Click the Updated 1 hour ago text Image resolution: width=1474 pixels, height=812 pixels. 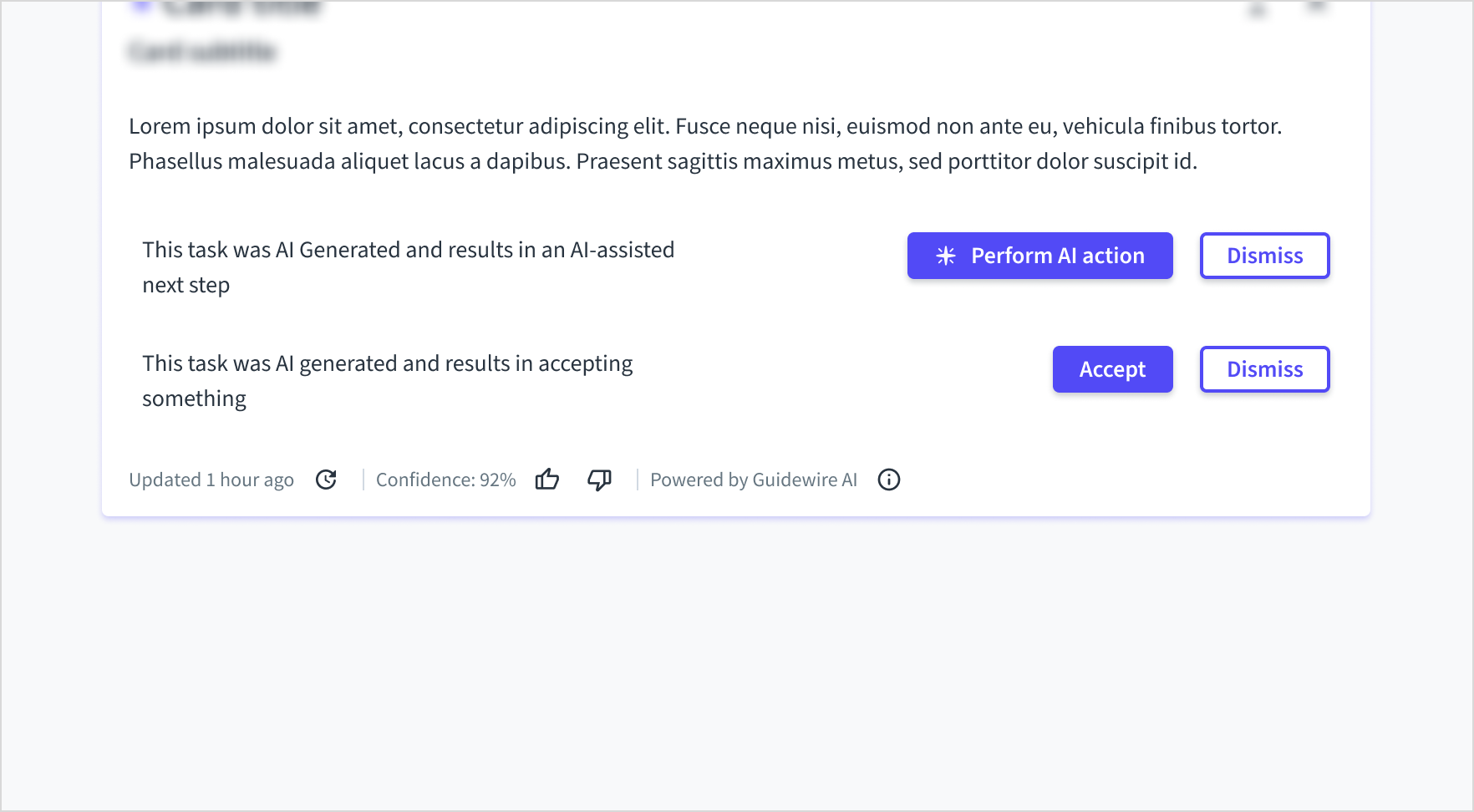point(211,480)
